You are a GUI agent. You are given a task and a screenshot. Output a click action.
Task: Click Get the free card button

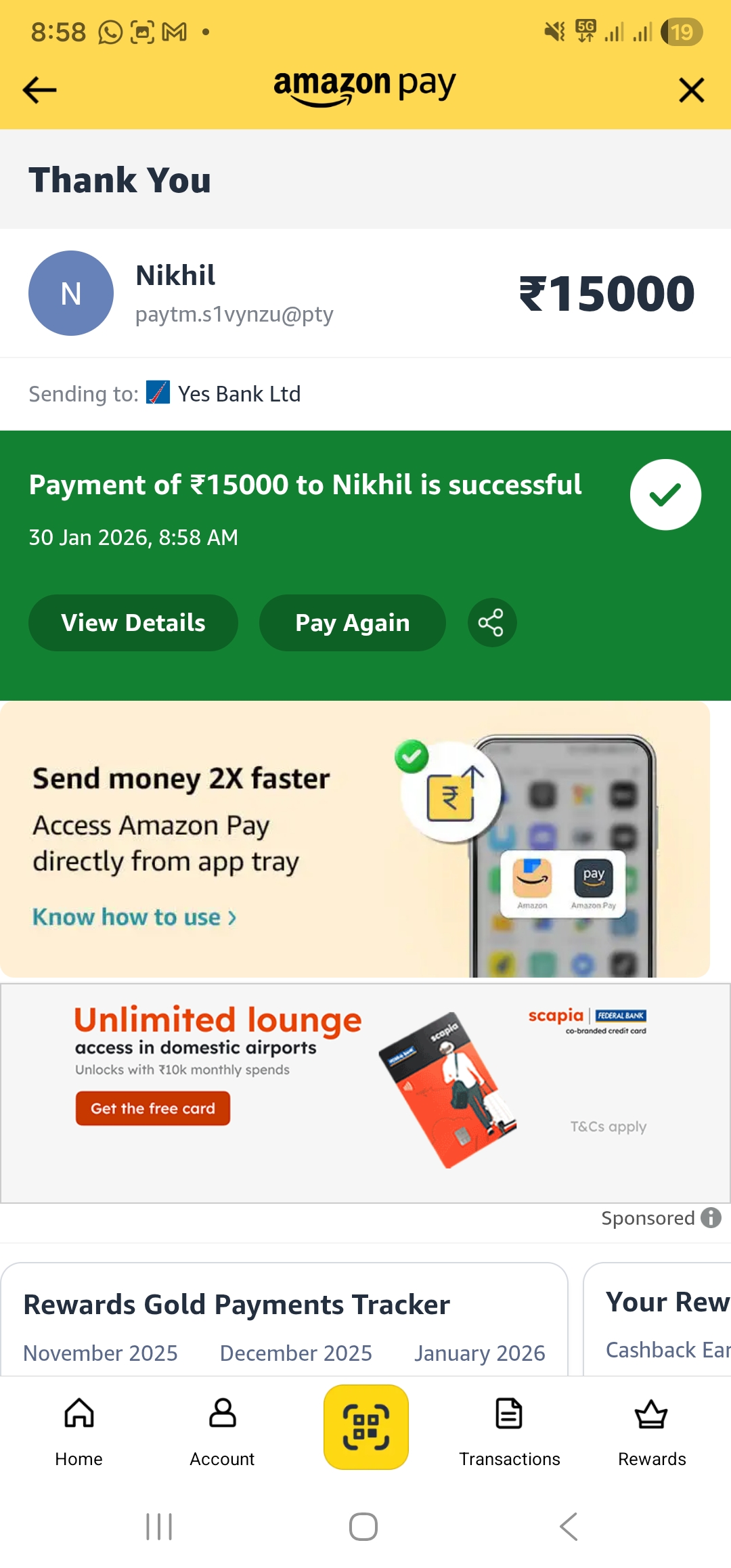pyautogui.click(x=153, y=1108)
